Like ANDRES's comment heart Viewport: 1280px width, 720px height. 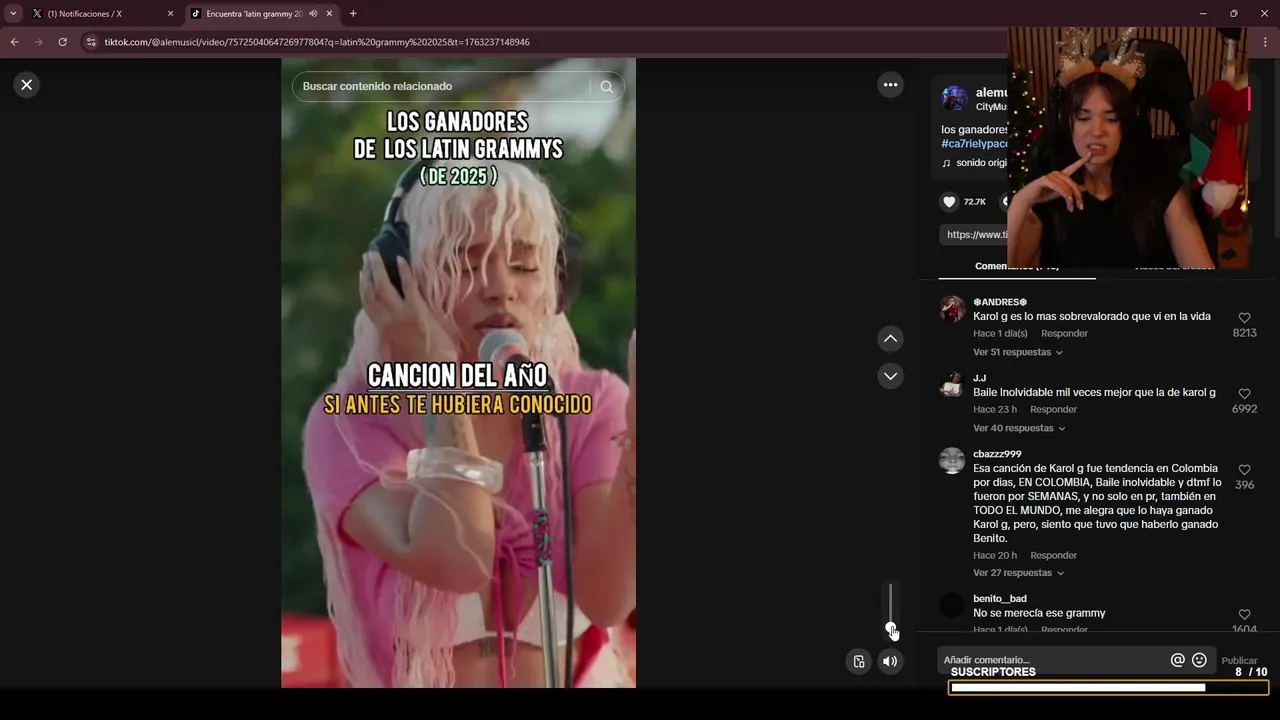1244,318
